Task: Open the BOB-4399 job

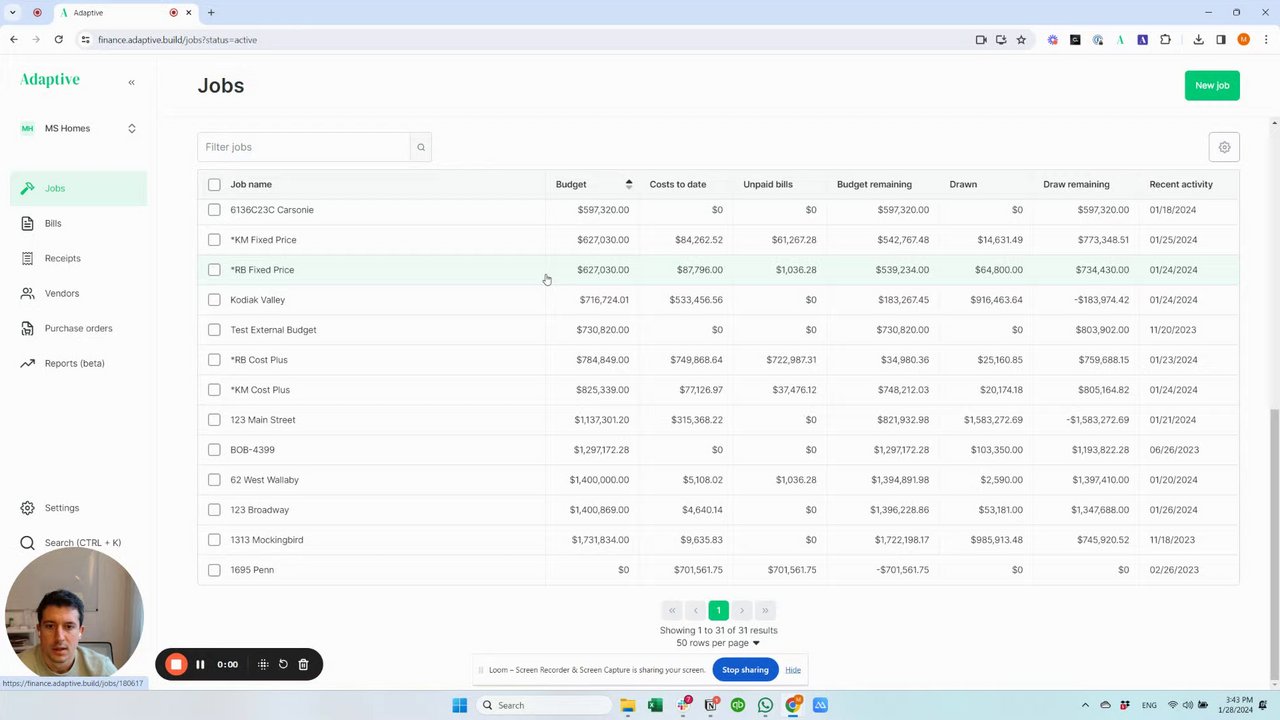Action: coord(252,450)
